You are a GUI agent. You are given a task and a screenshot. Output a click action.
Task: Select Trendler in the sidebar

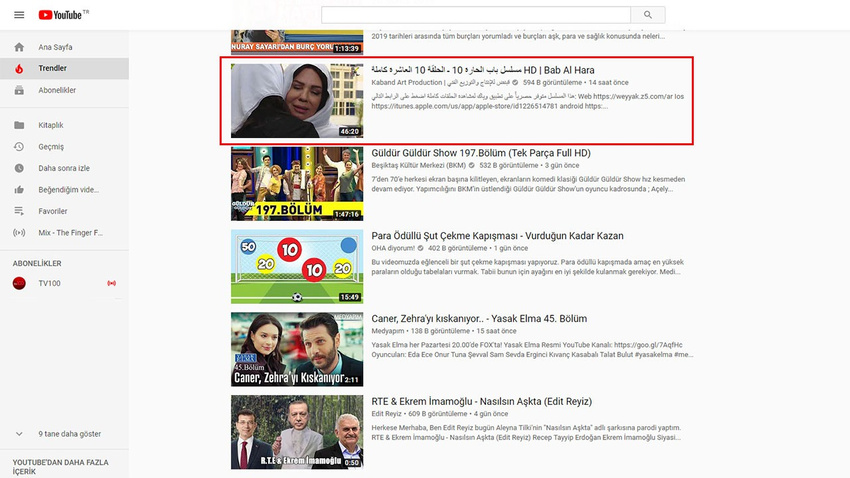[65, 68]
